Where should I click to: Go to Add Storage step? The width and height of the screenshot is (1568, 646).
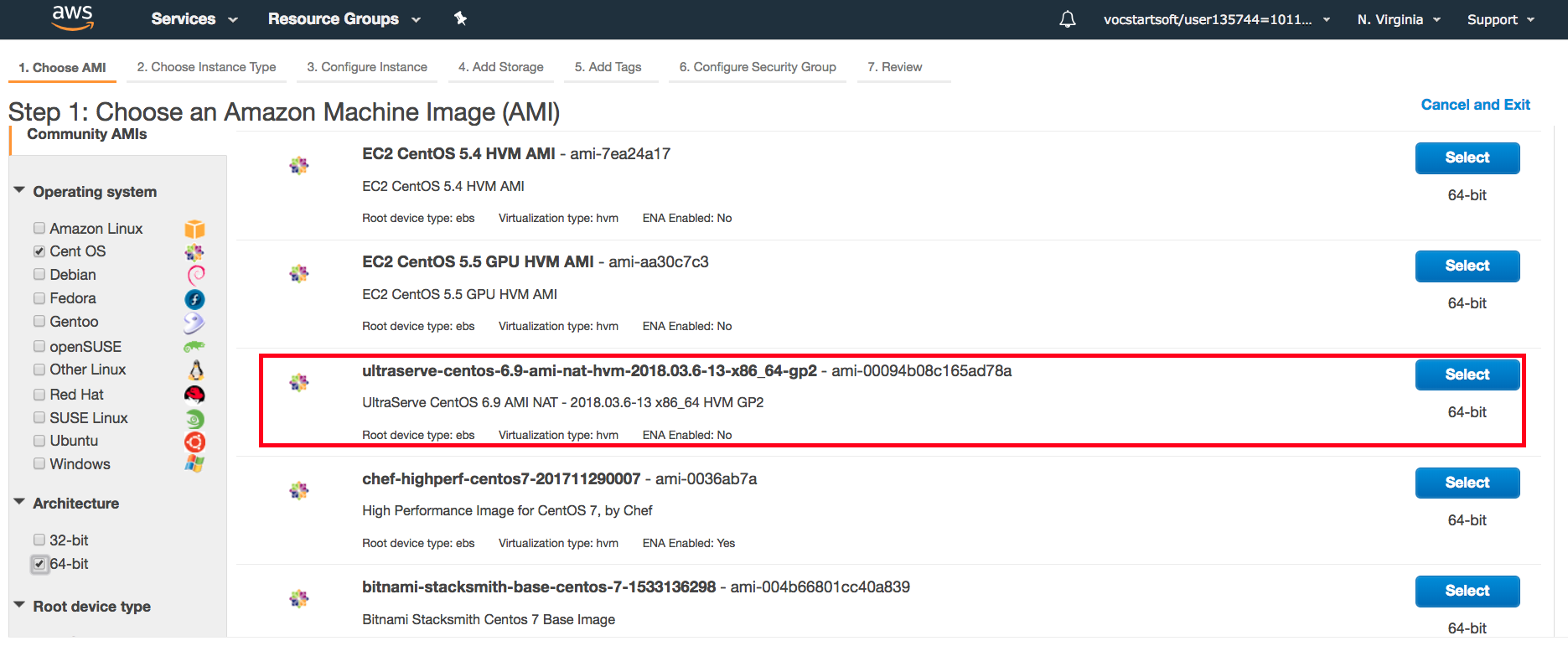tap(500, 67)
